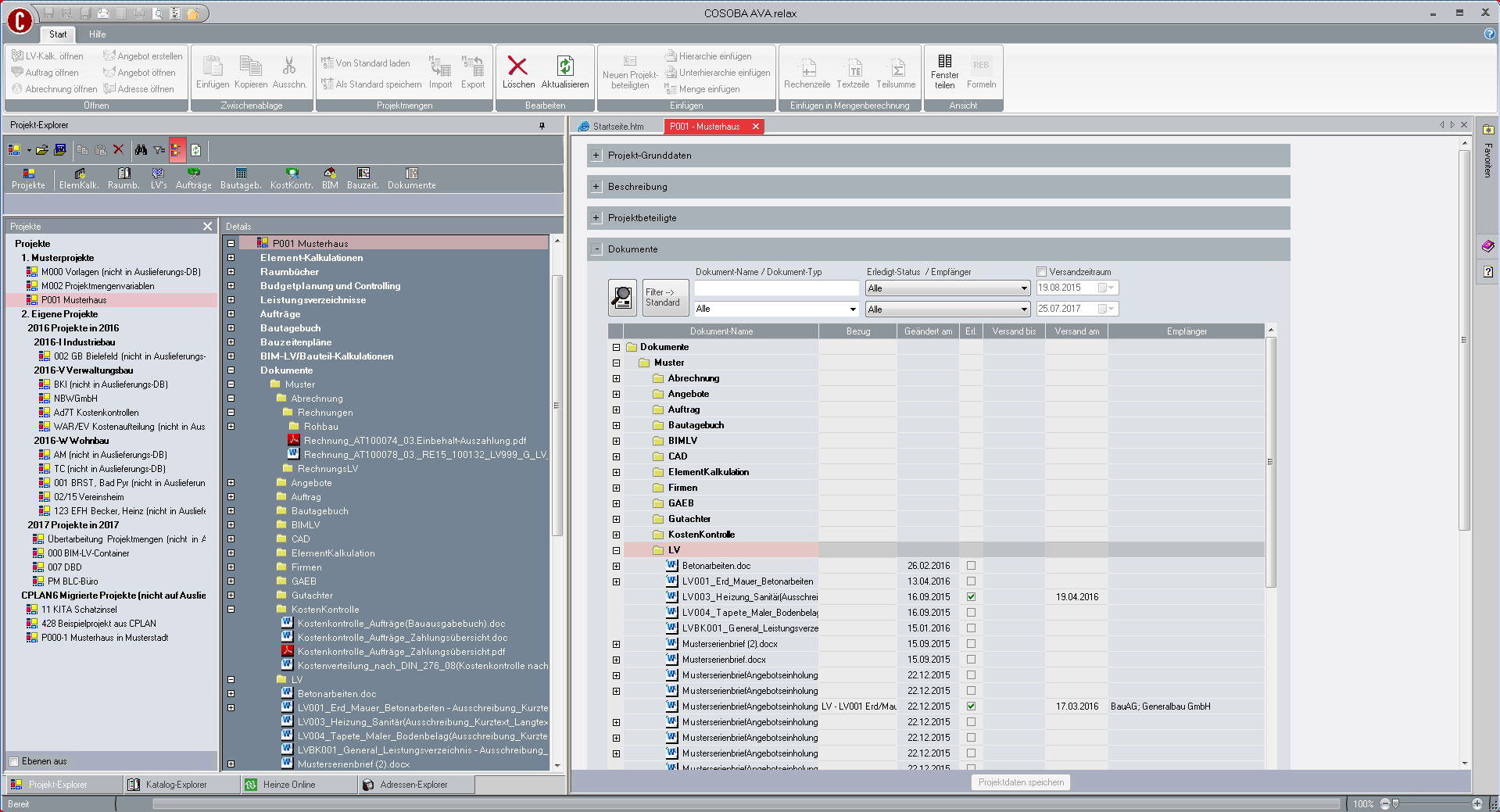Click the Dokument-Name filter text field
The width and height of the screenshot is (1500, 812).
776,288
